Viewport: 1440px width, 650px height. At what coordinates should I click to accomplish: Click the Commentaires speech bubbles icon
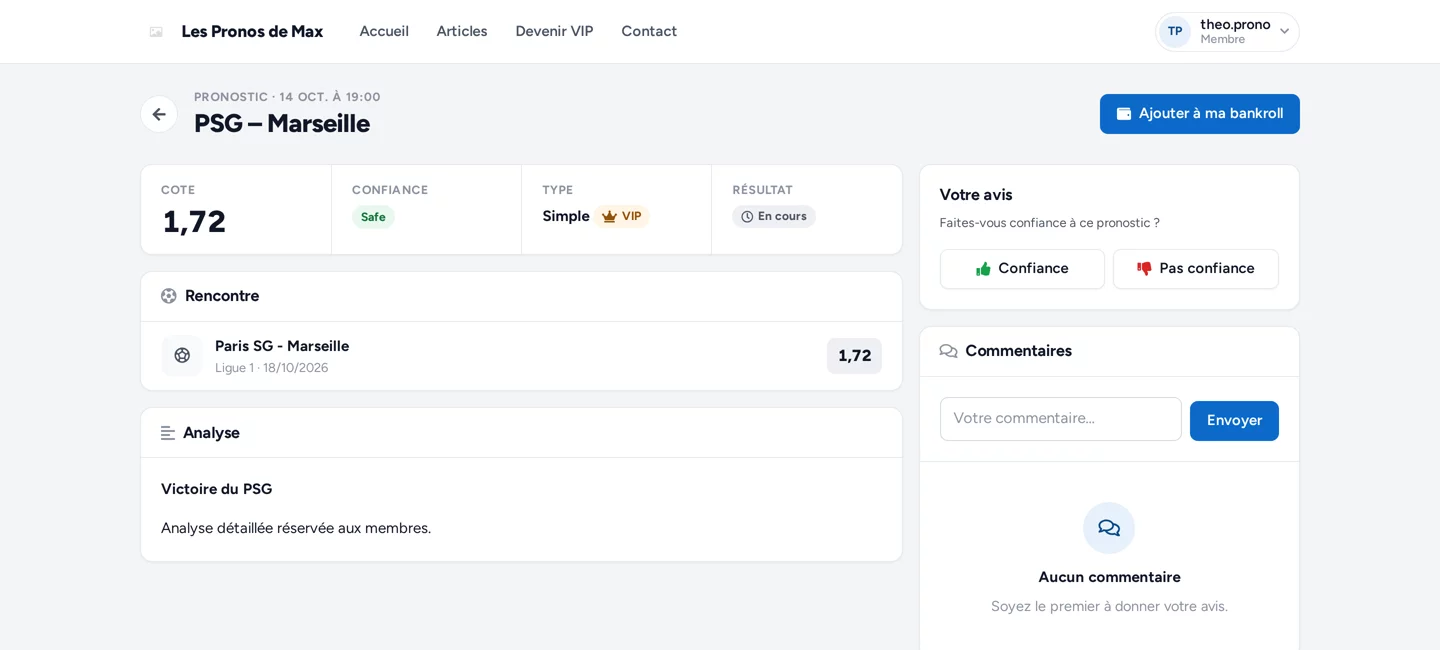[949, 351]
